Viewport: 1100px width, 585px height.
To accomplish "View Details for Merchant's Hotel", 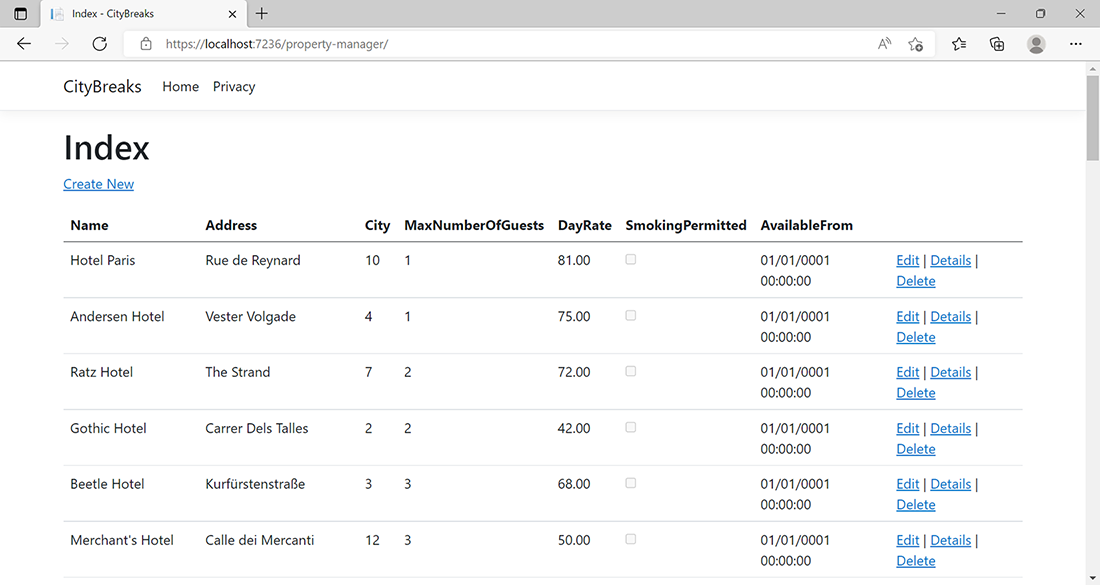I will 951,540.
